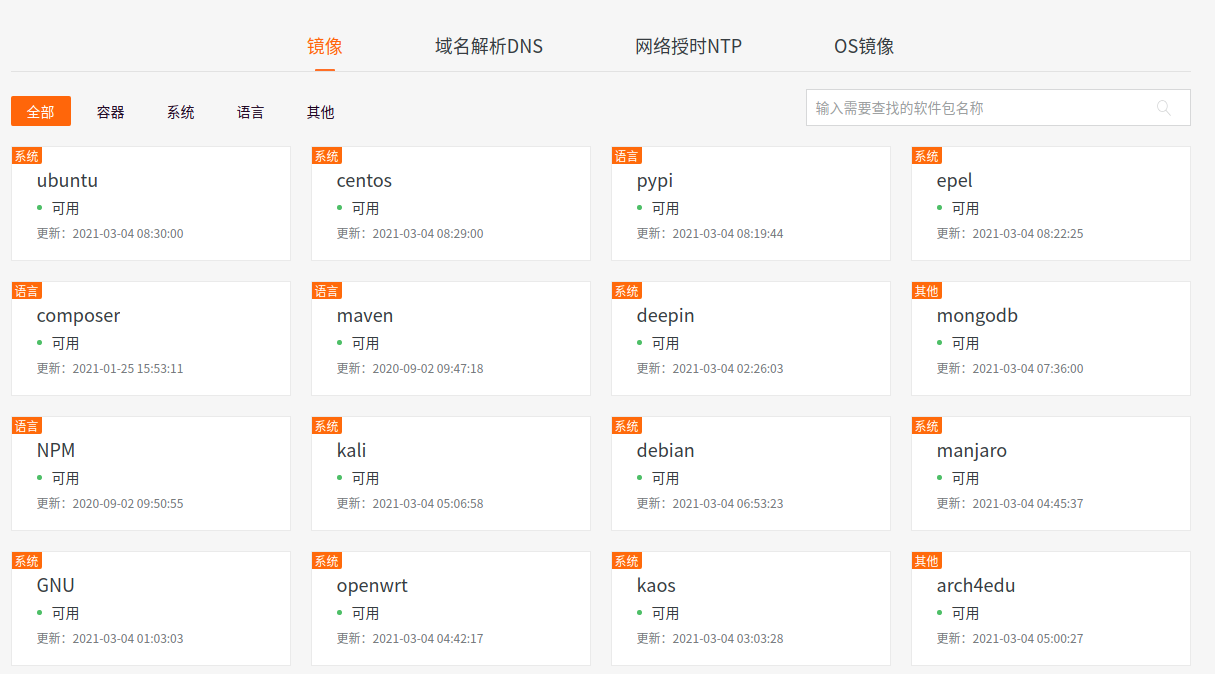Click ubuntu update time 2021-03-04 08:30:00

coord(128,234)
